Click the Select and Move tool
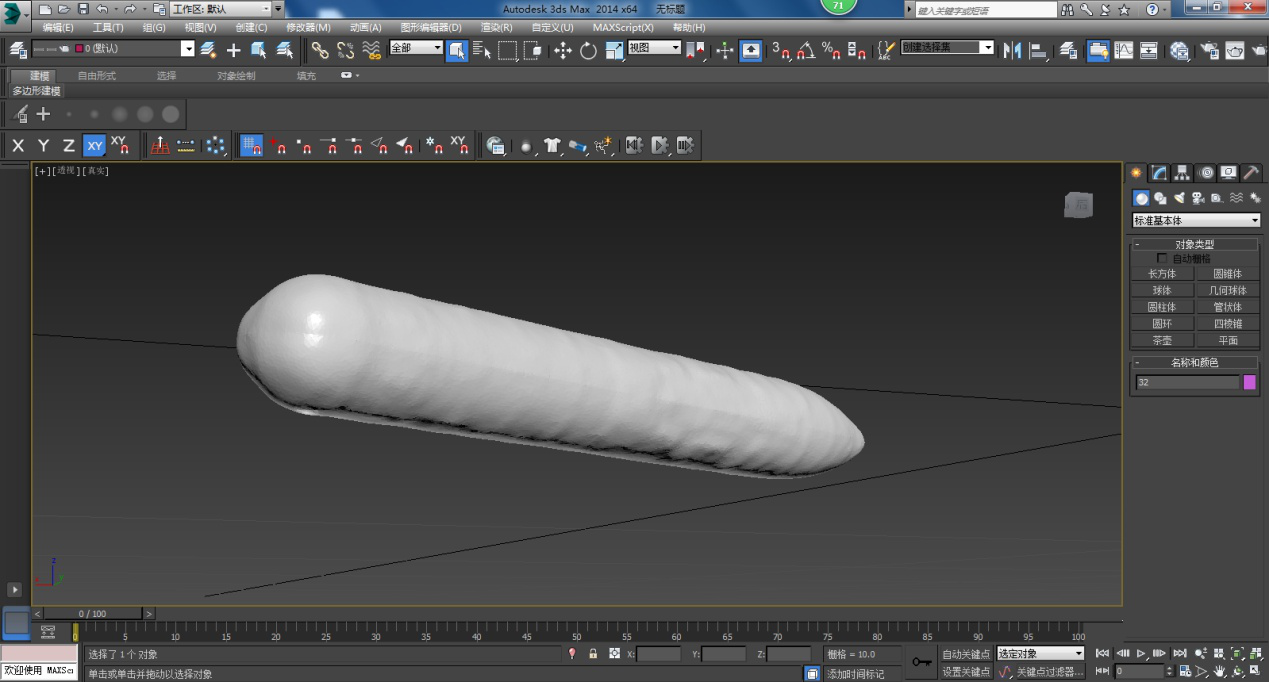The image size is (1269, 682). pyautogui.click(x=563, y=50)
